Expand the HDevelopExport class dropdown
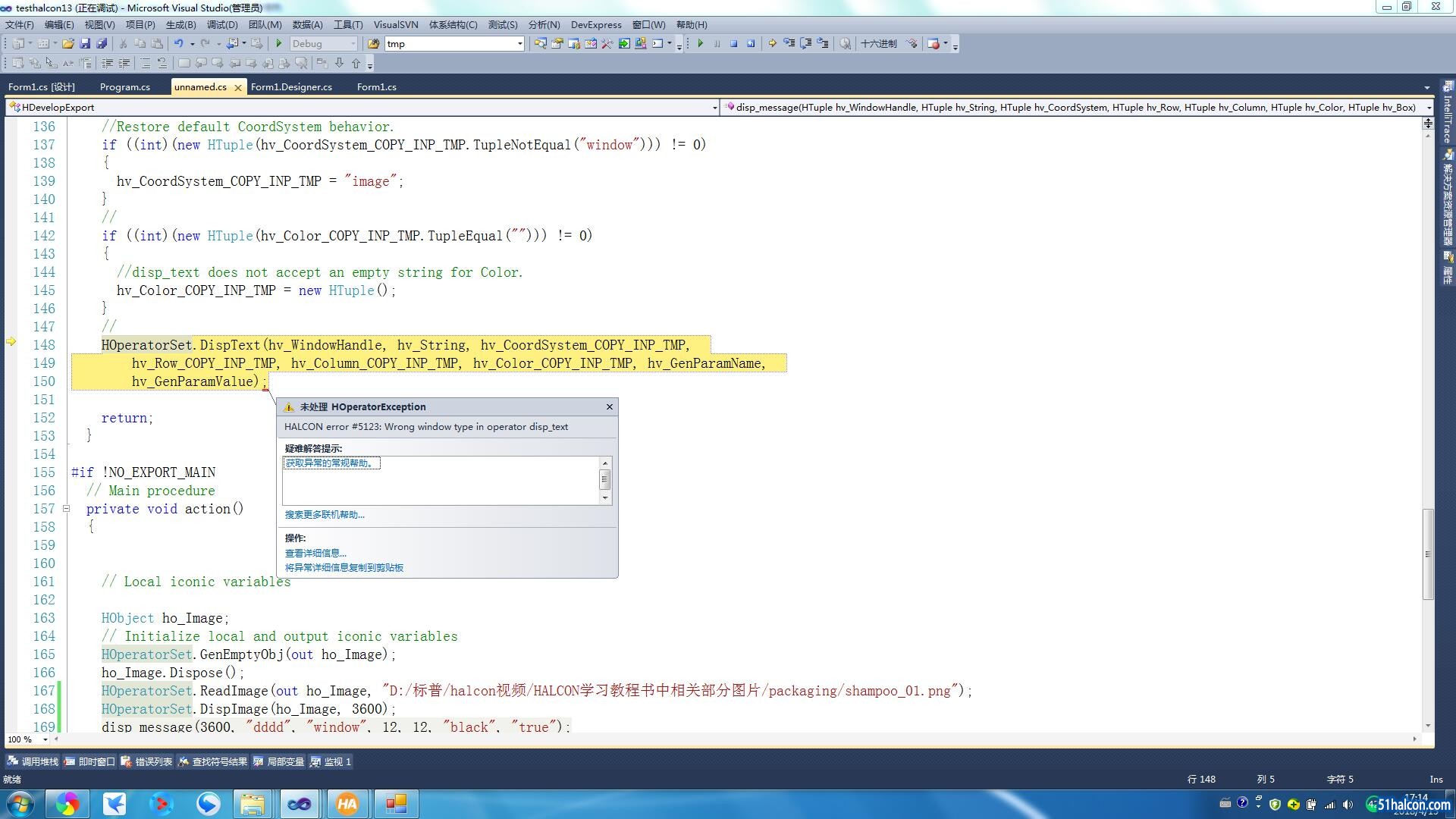The height and width of the screenshot is (819, 1456). click(x=714, y=108)
